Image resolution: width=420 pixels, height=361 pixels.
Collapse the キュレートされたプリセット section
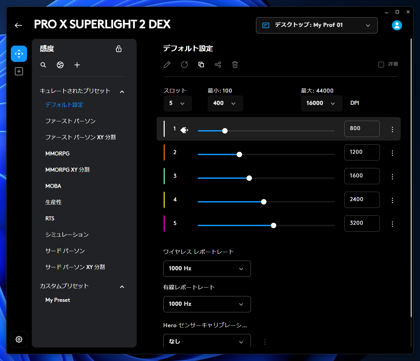122,92
